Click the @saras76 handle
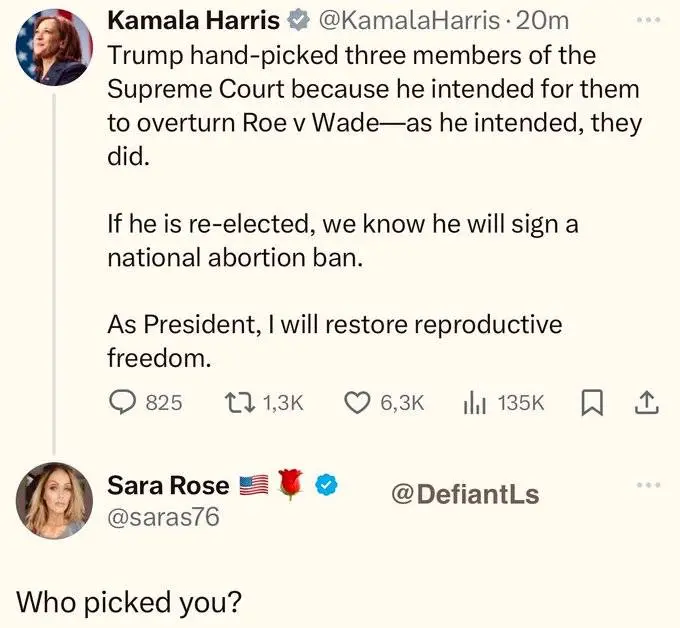The image size is (680, 628). (163, 517)
